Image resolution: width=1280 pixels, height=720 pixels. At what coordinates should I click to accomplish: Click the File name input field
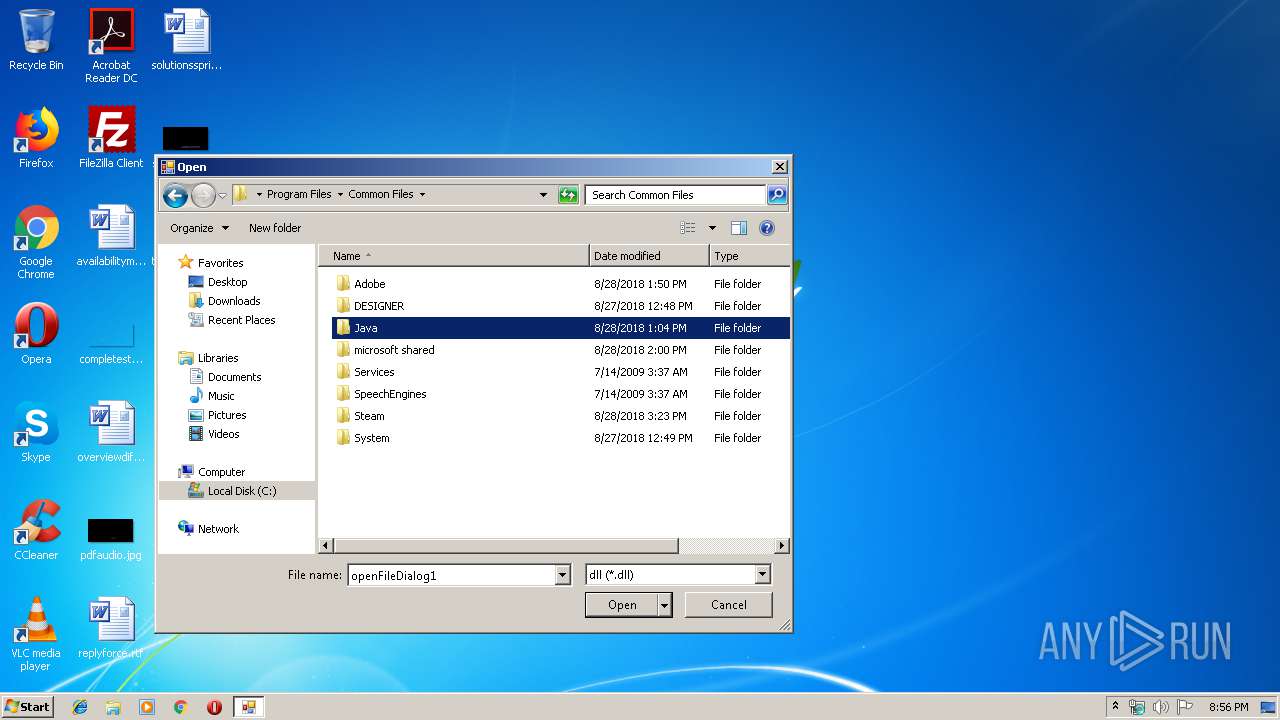451,575
